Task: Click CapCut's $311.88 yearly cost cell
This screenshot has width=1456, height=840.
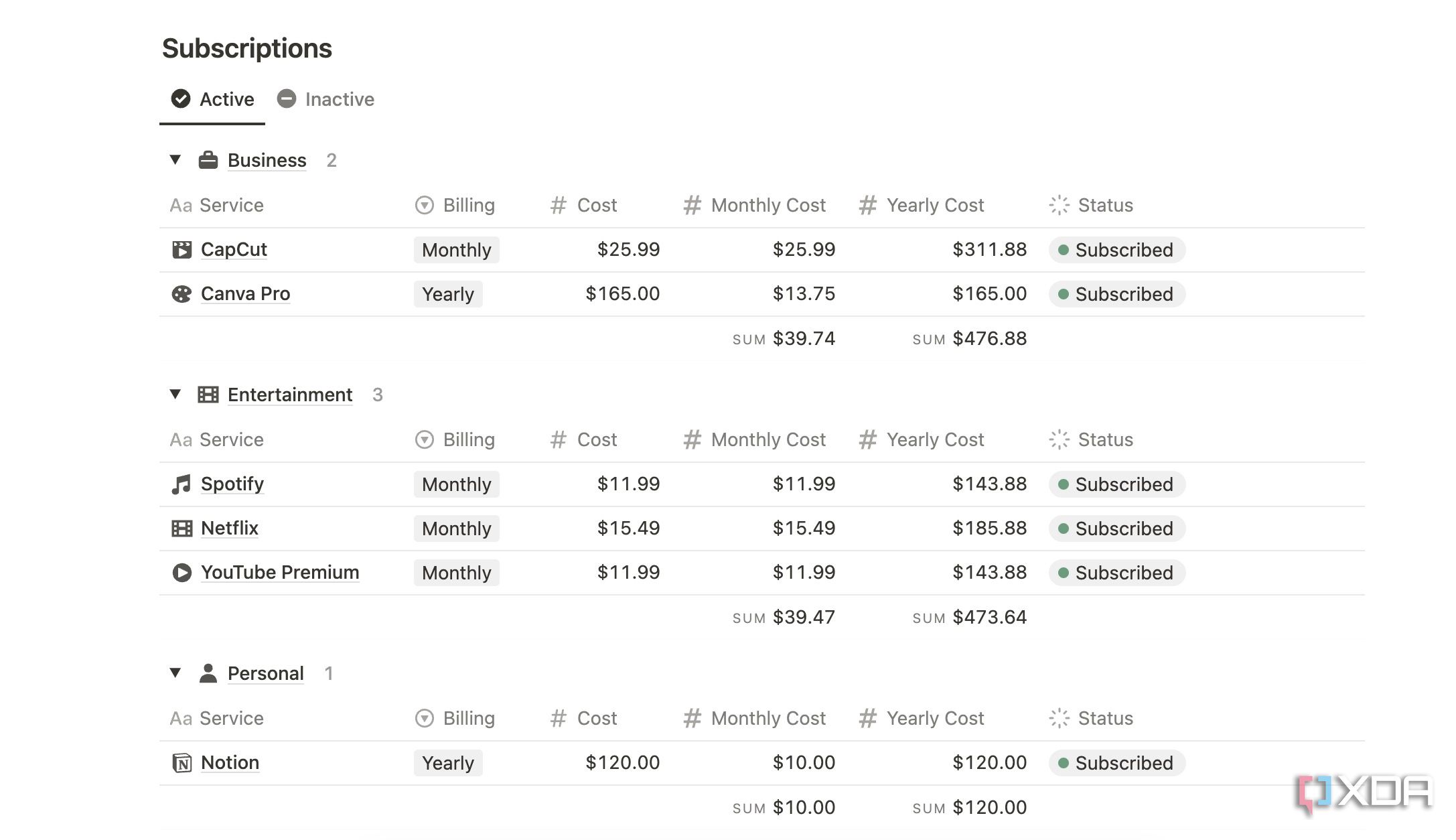Action: coord(989,250)
